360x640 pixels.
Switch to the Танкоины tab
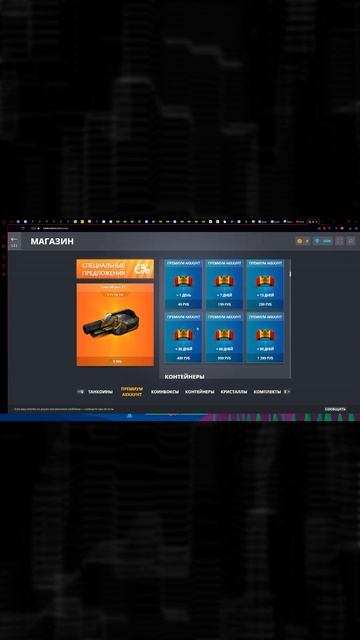tap(100, 392)
